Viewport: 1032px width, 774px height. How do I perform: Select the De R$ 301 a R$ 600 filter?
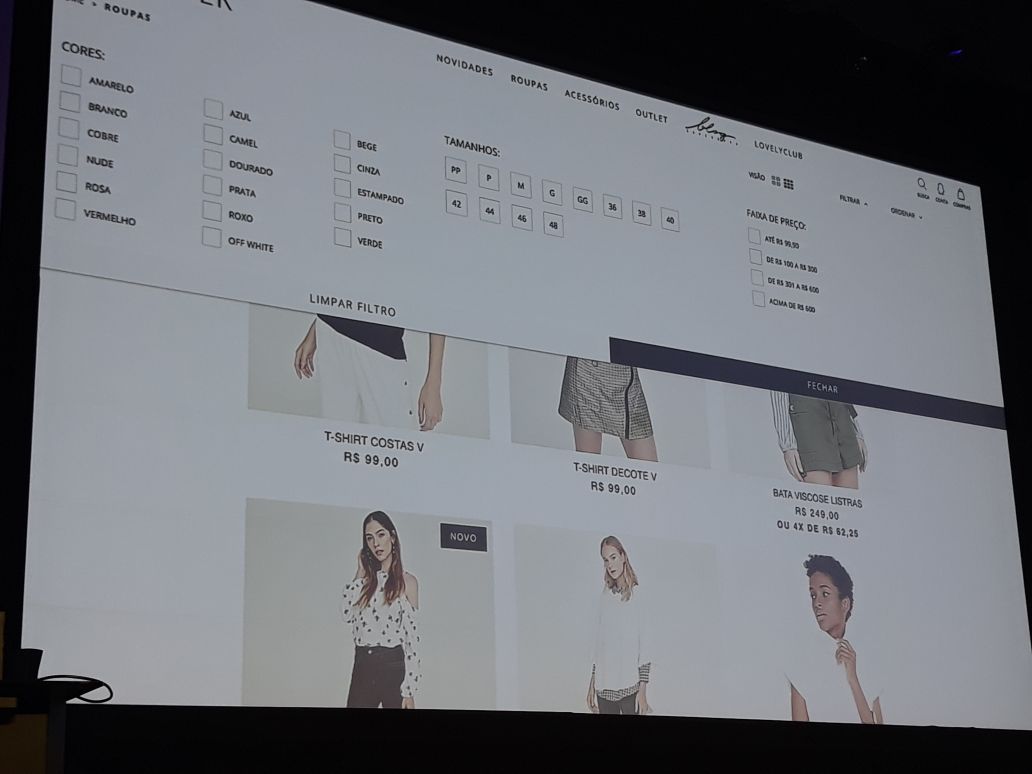pyautogui.click(x=758, y=278)
